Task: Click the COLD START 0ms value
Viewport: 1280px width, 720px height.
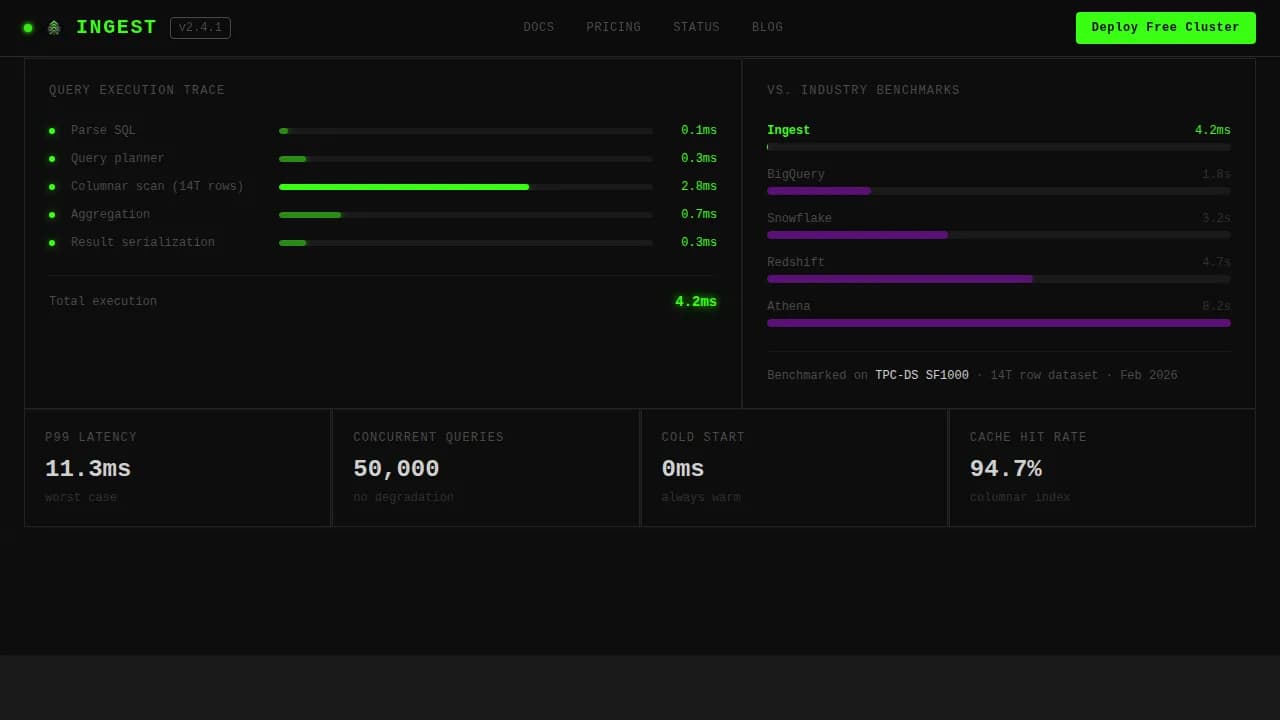Action: click(x=683, y=469)
